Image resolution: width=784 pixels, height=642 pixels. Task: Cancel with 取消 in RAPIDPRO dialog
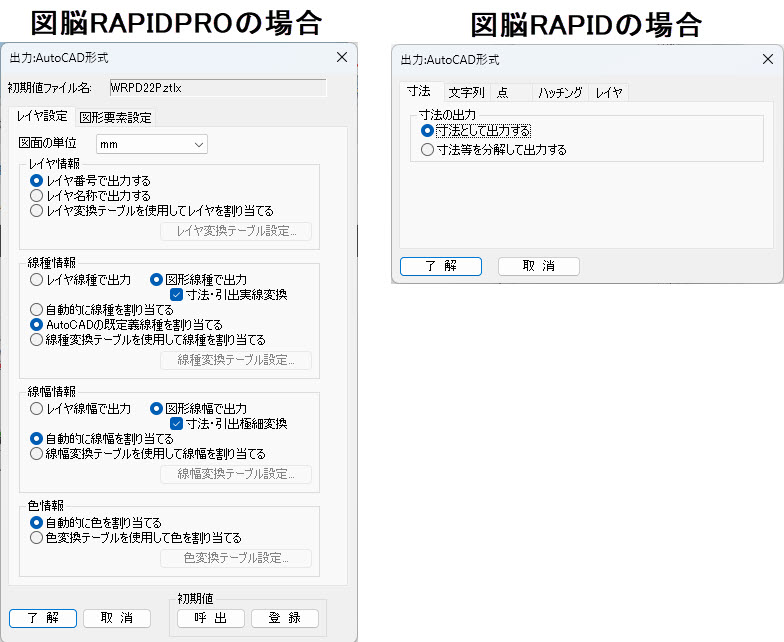point(116,618)
